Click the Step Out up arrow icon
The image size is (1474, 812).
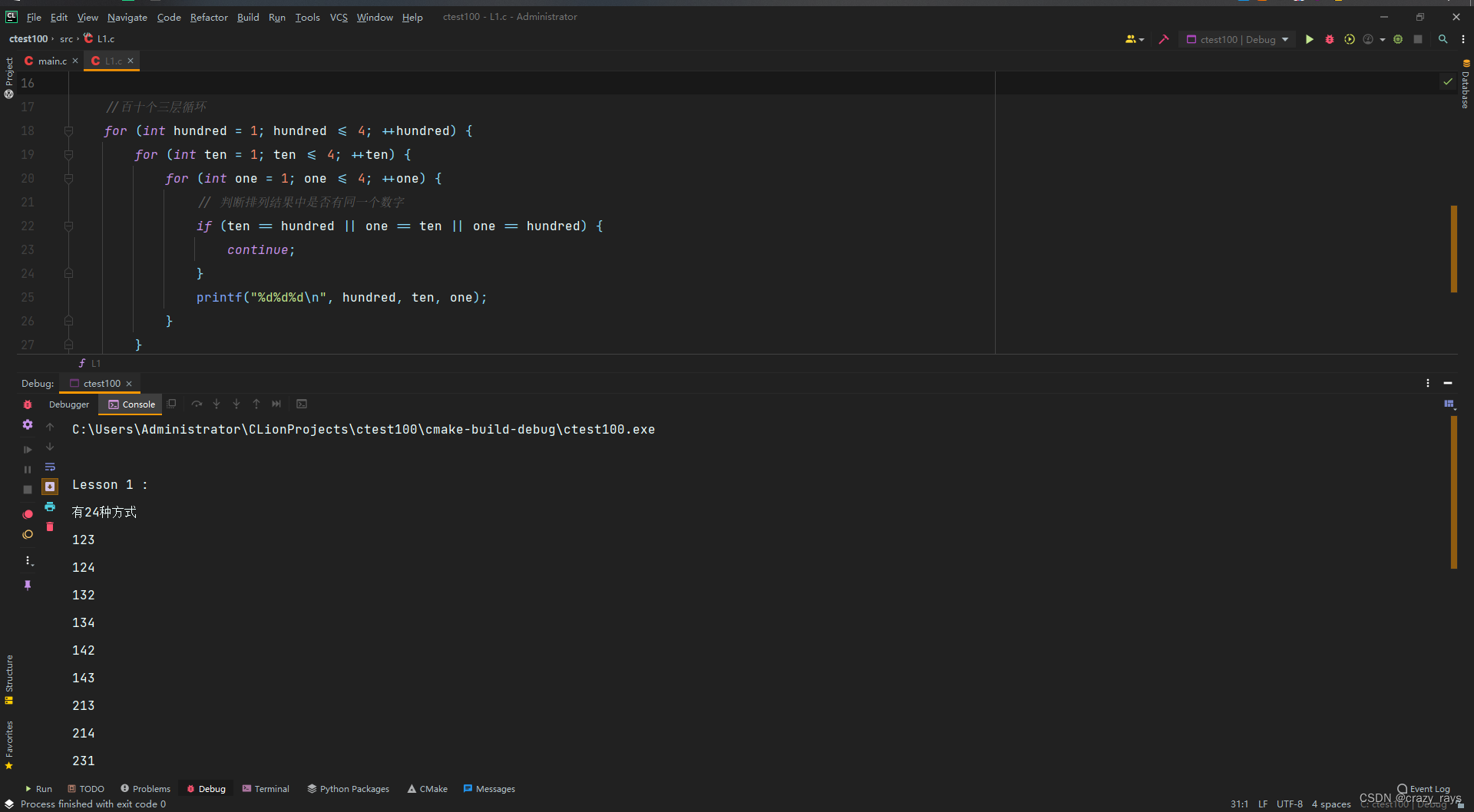(256, 404)
